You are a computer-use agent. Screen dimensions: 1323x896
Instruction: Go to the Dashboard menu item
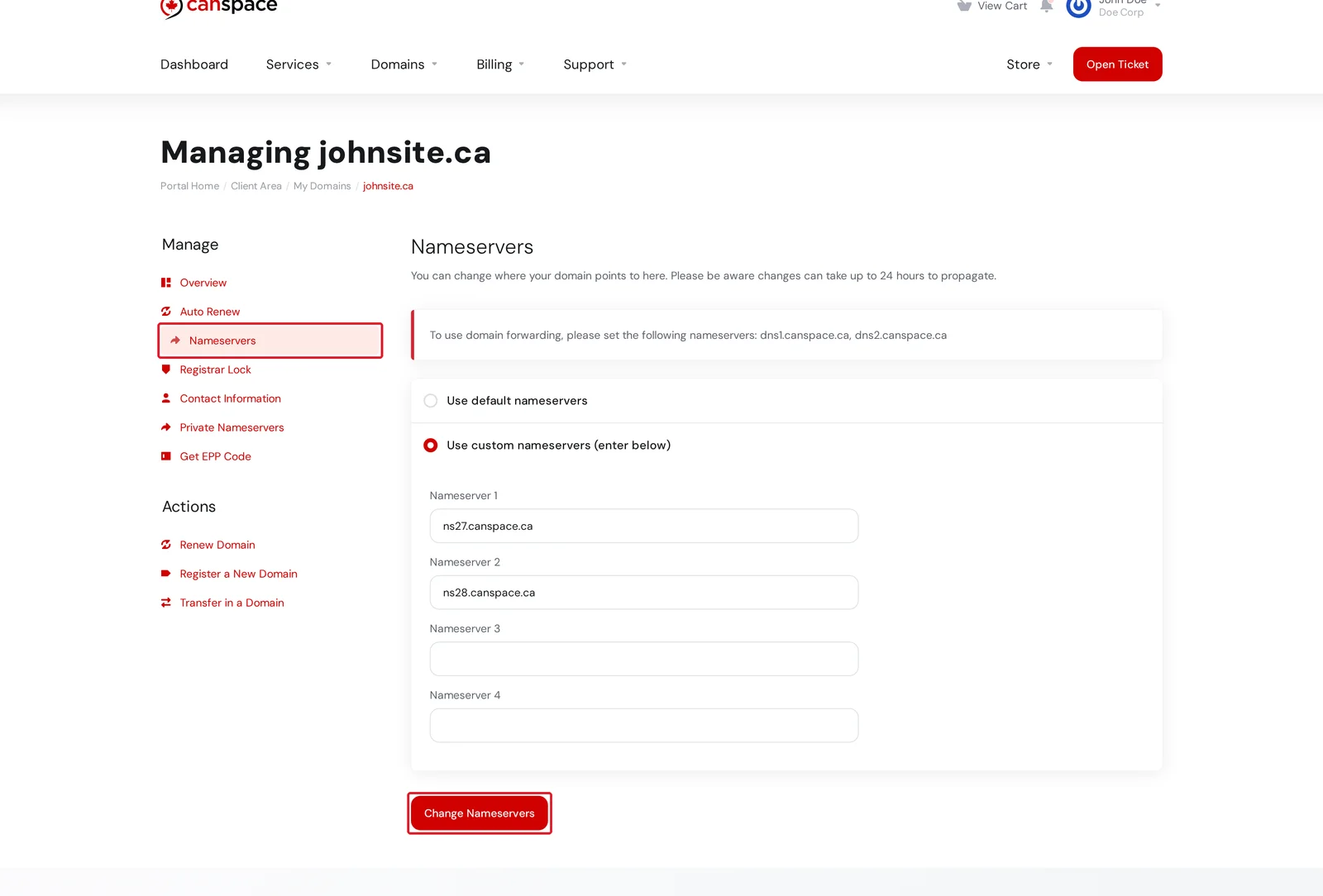(194, 64)
